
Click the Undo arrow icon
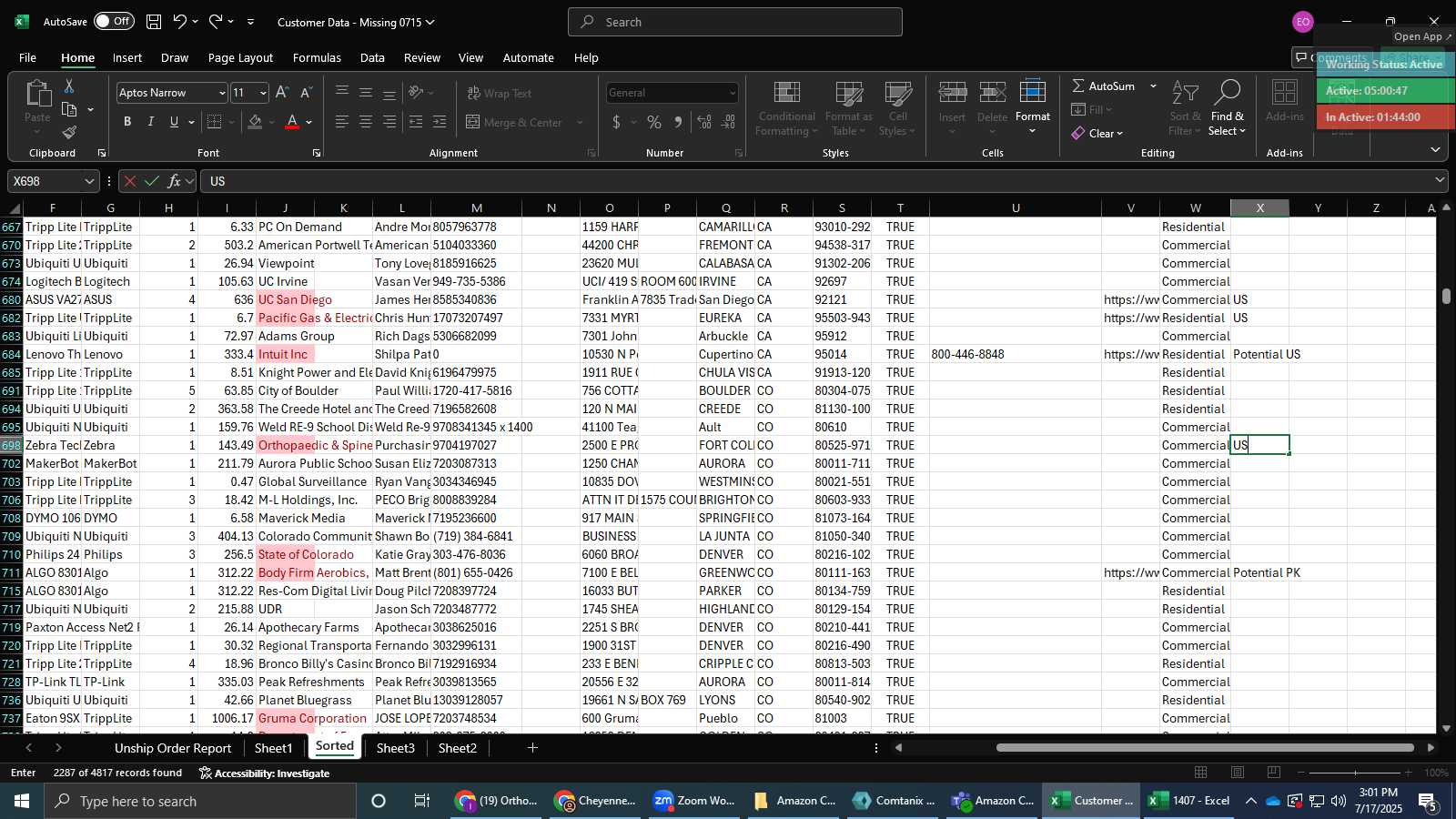point(180,21)
